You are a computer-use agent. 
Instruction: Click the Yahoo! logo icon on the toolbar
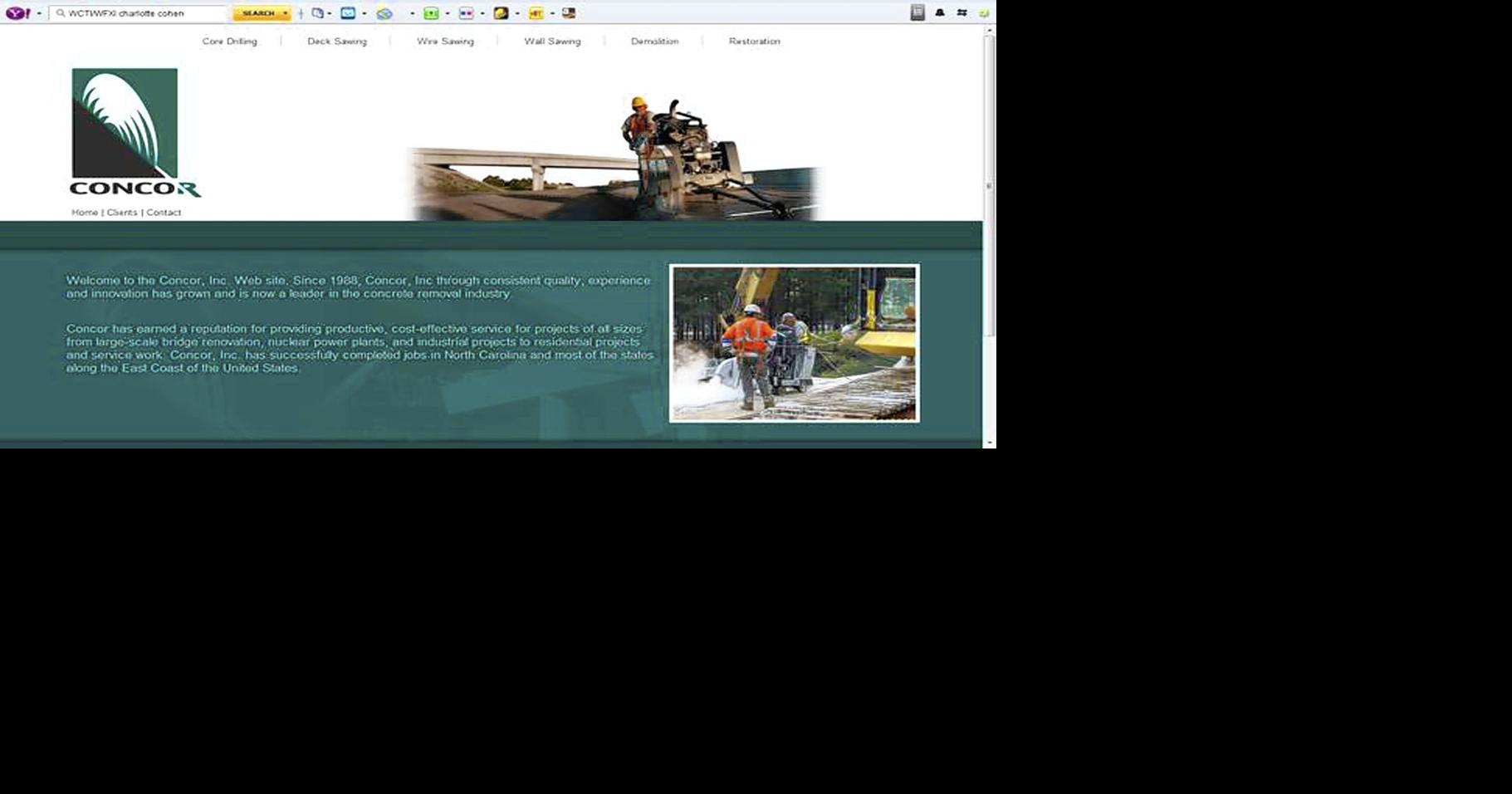point(18,12)
